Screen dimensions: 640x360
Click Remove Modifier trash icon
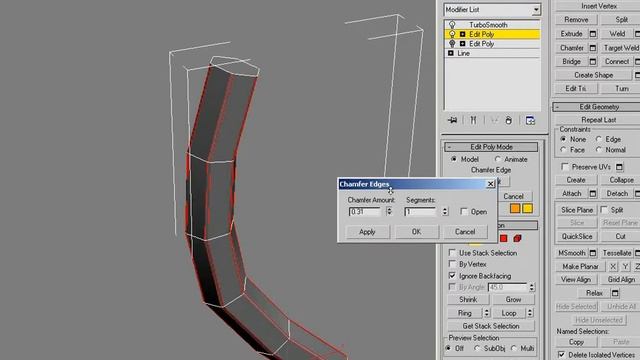click(x=509, y=120)
